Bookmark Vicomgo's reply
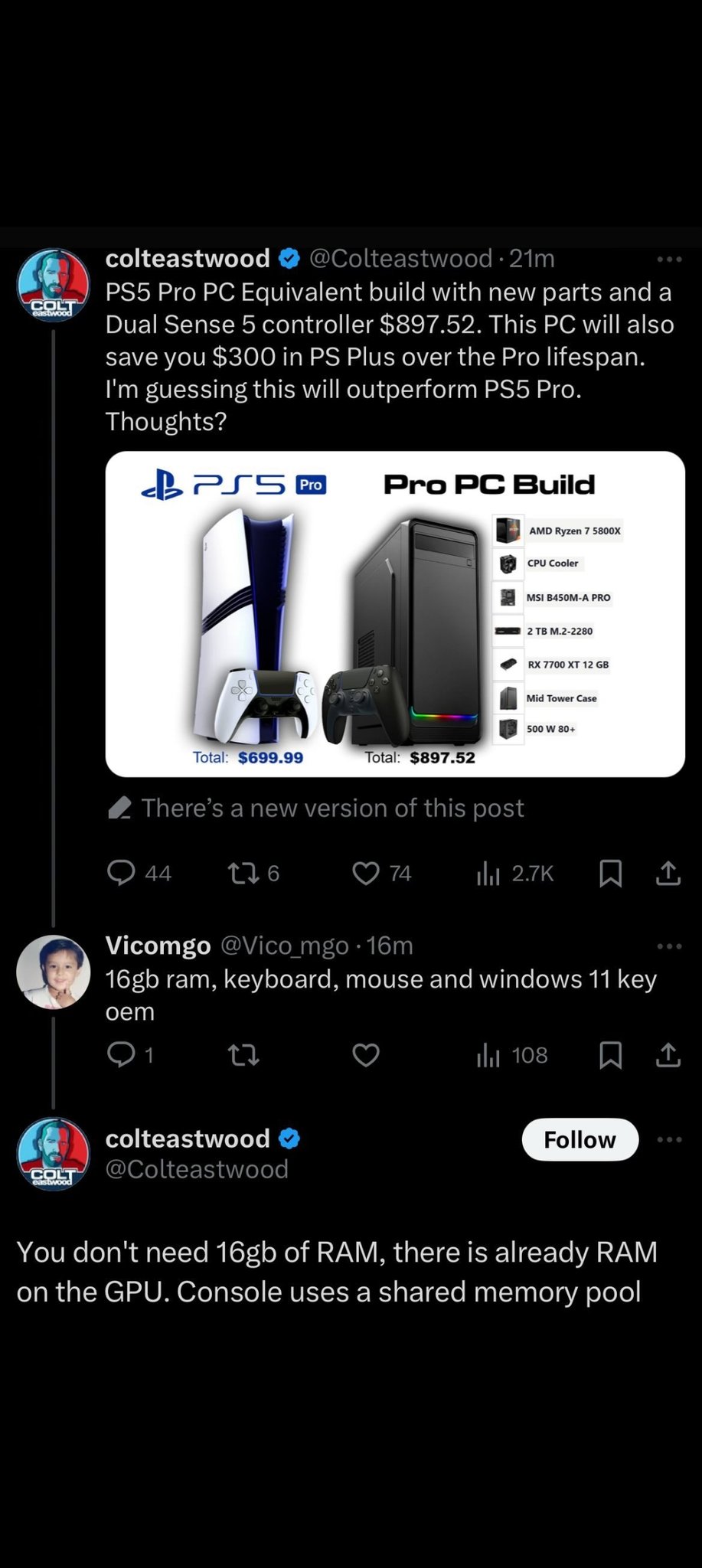This screenshot has height=1568, width=702. pos(610,1056)
